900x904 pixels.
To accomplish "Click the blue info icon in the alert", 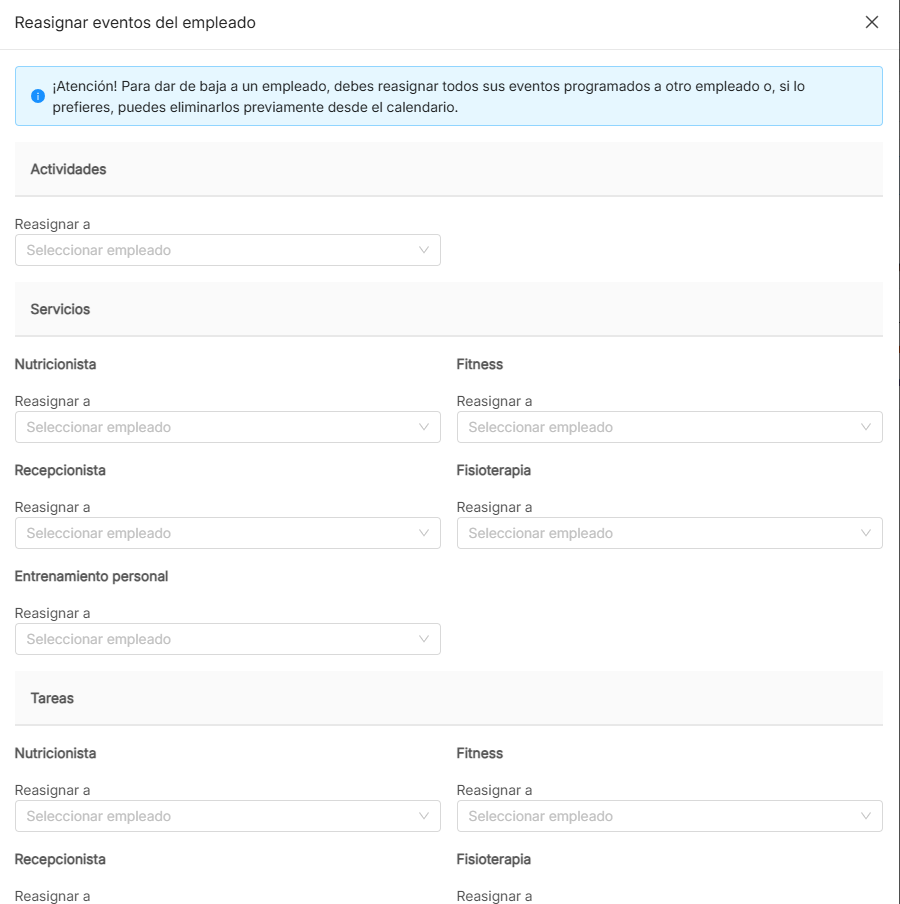I will click(x=38, y=96).
